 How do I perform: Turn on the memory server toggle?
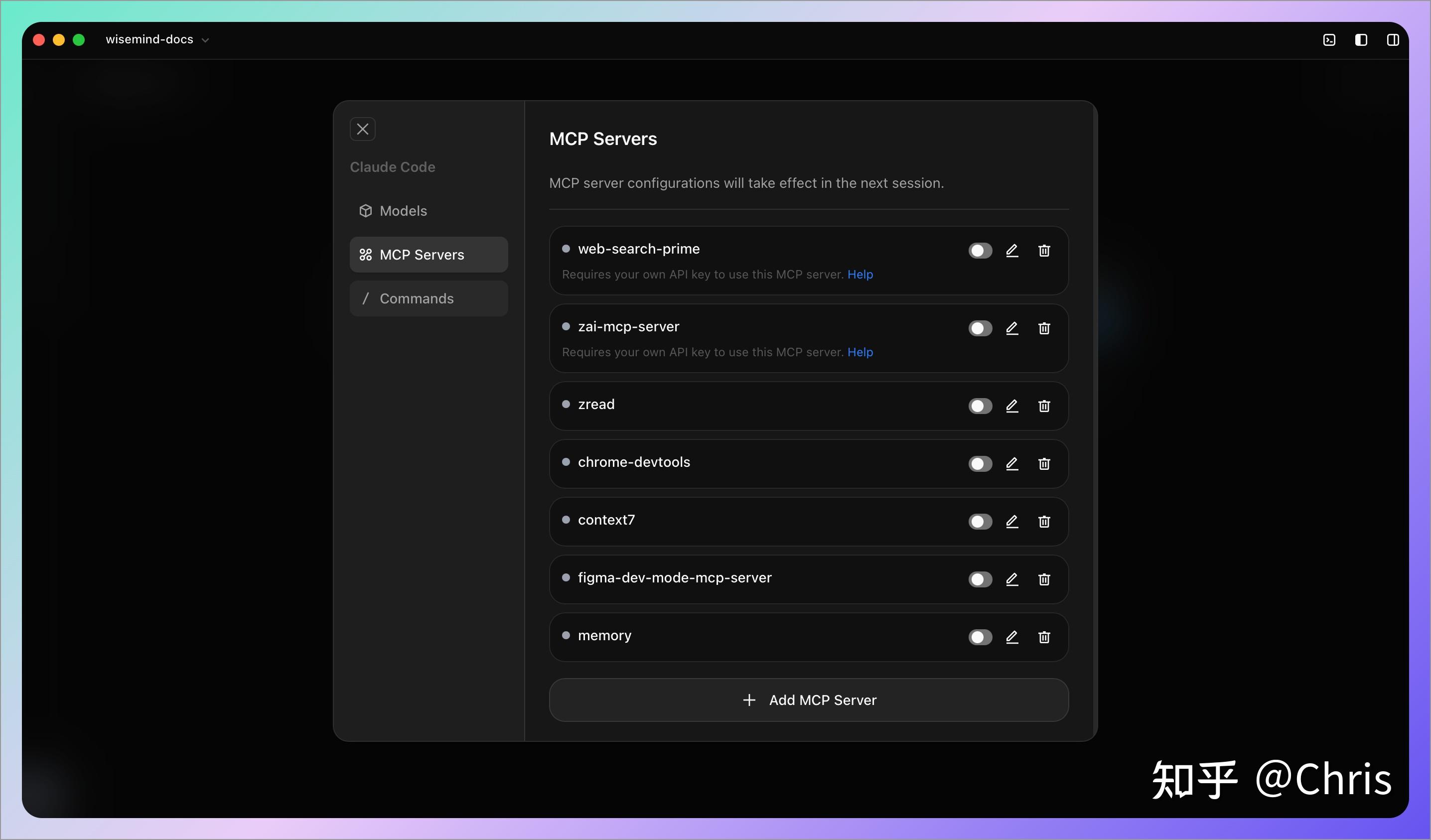(980, 637)
